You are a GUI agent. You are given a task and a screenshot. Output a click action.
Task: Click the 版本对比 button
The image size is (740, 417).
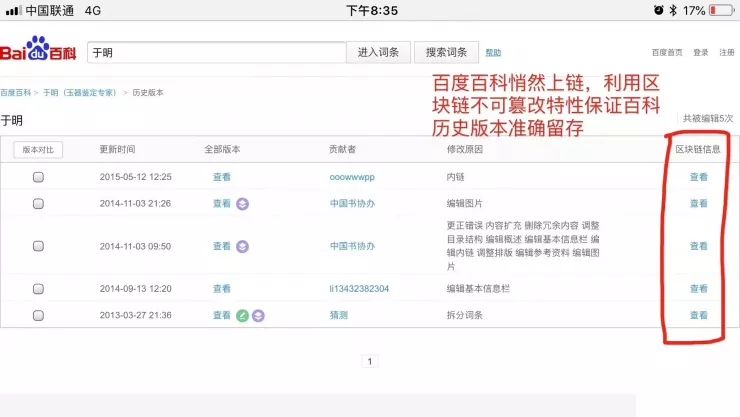click(38, 150)
